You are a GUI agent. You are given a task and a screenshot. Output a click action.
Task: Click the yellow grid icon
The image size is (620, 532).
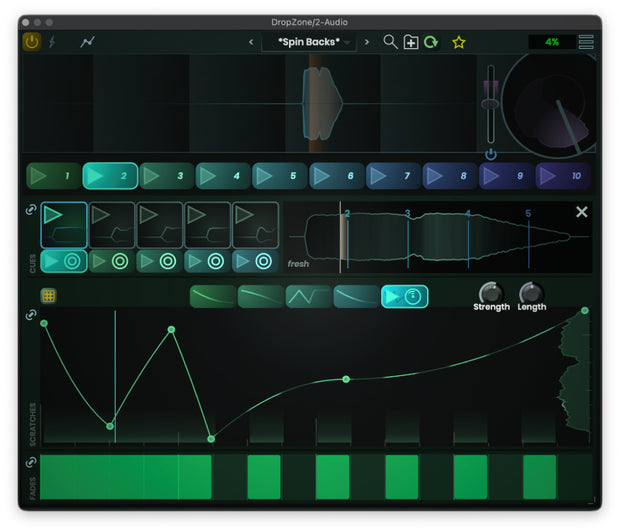coord(49,295)
